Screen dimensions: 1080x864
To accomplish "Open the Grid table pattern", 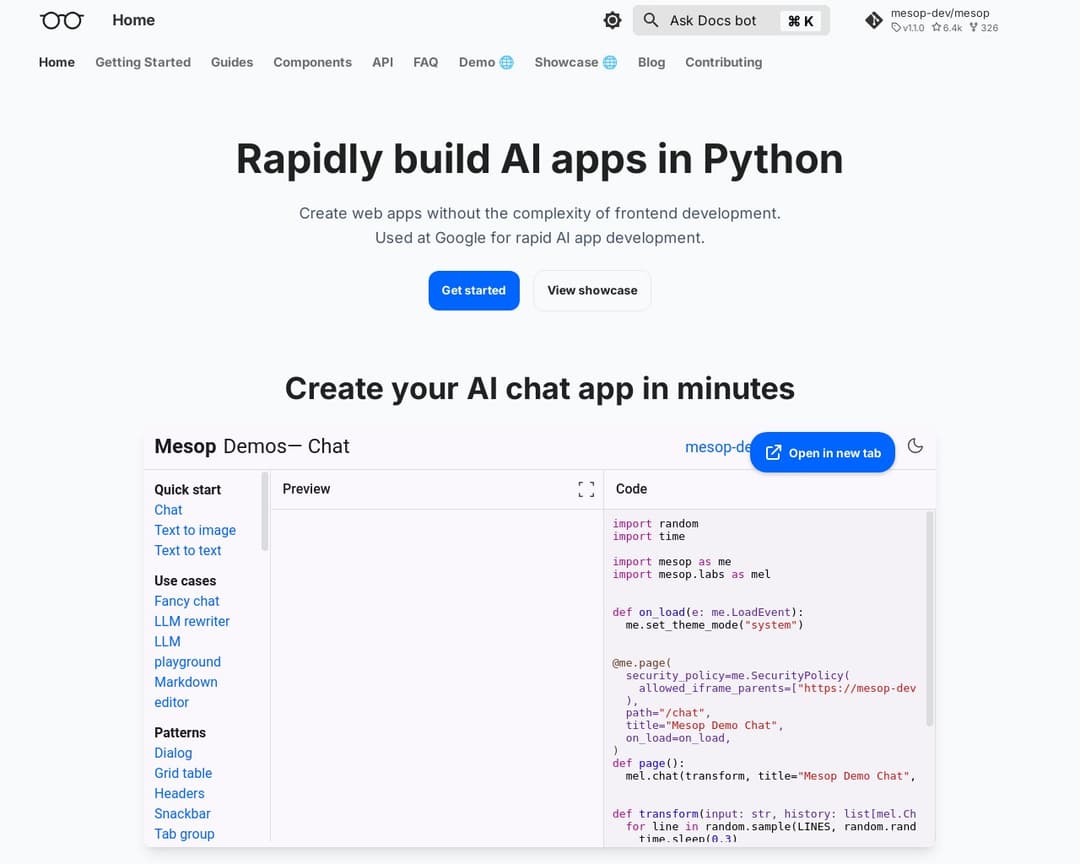I will click(183, 773).
